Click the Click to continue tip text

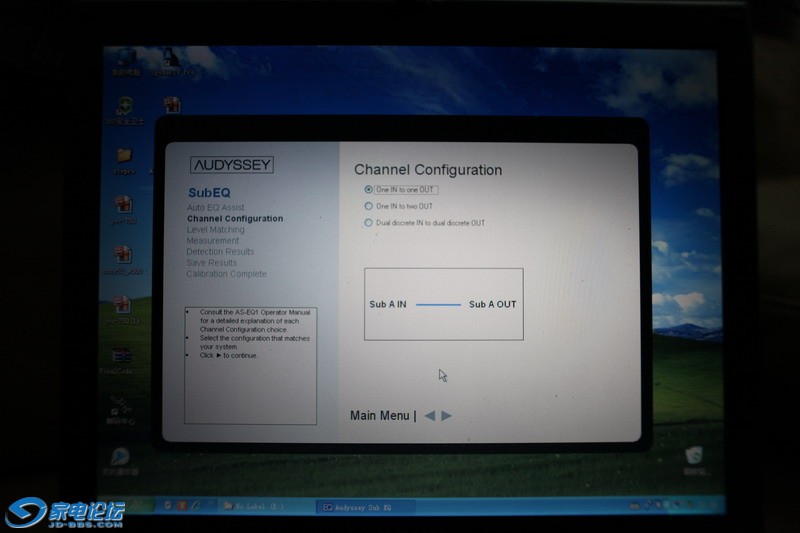click(228, 356)
